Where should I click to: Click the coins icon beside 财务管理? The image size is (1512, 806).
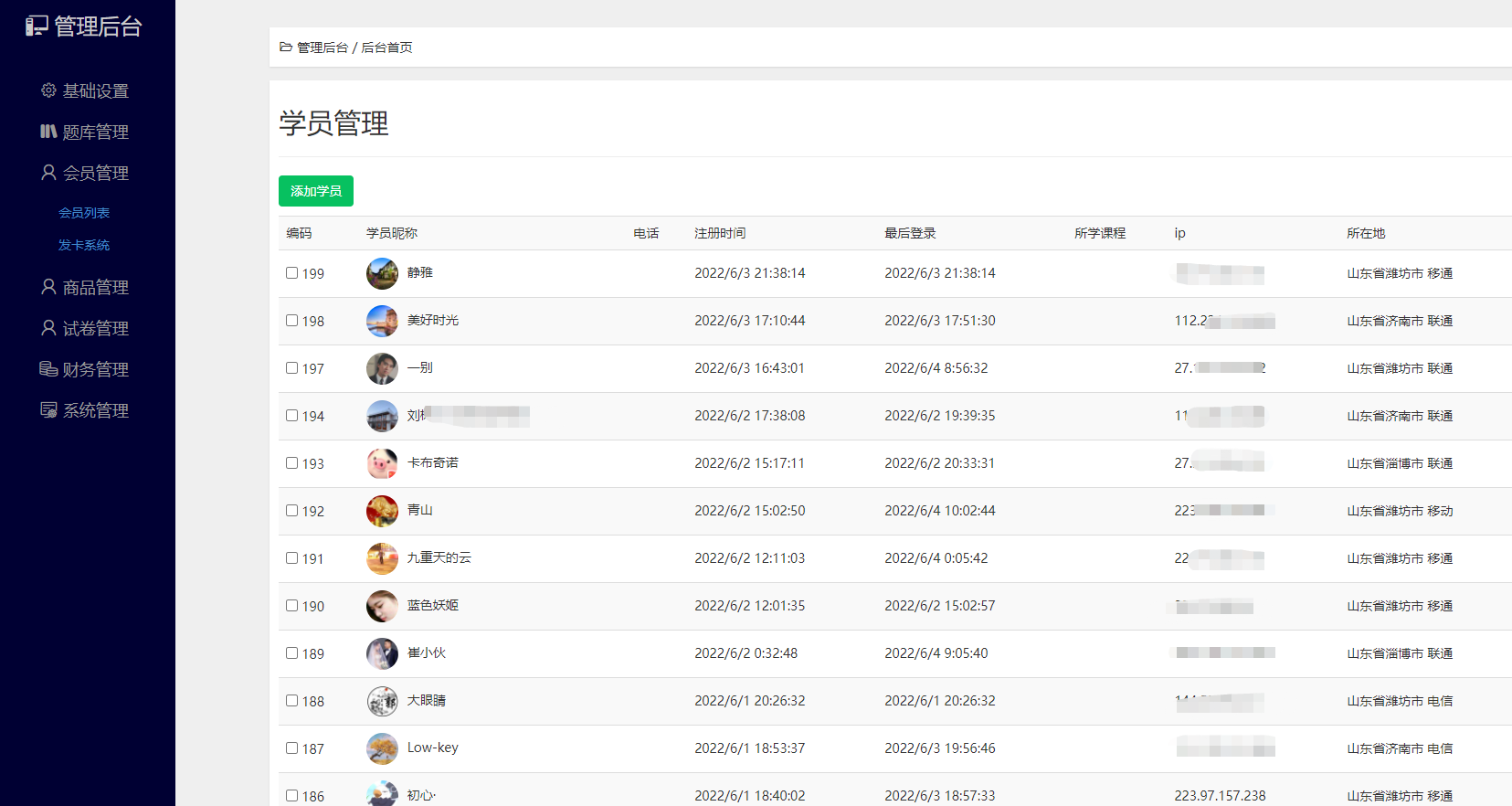48,368
